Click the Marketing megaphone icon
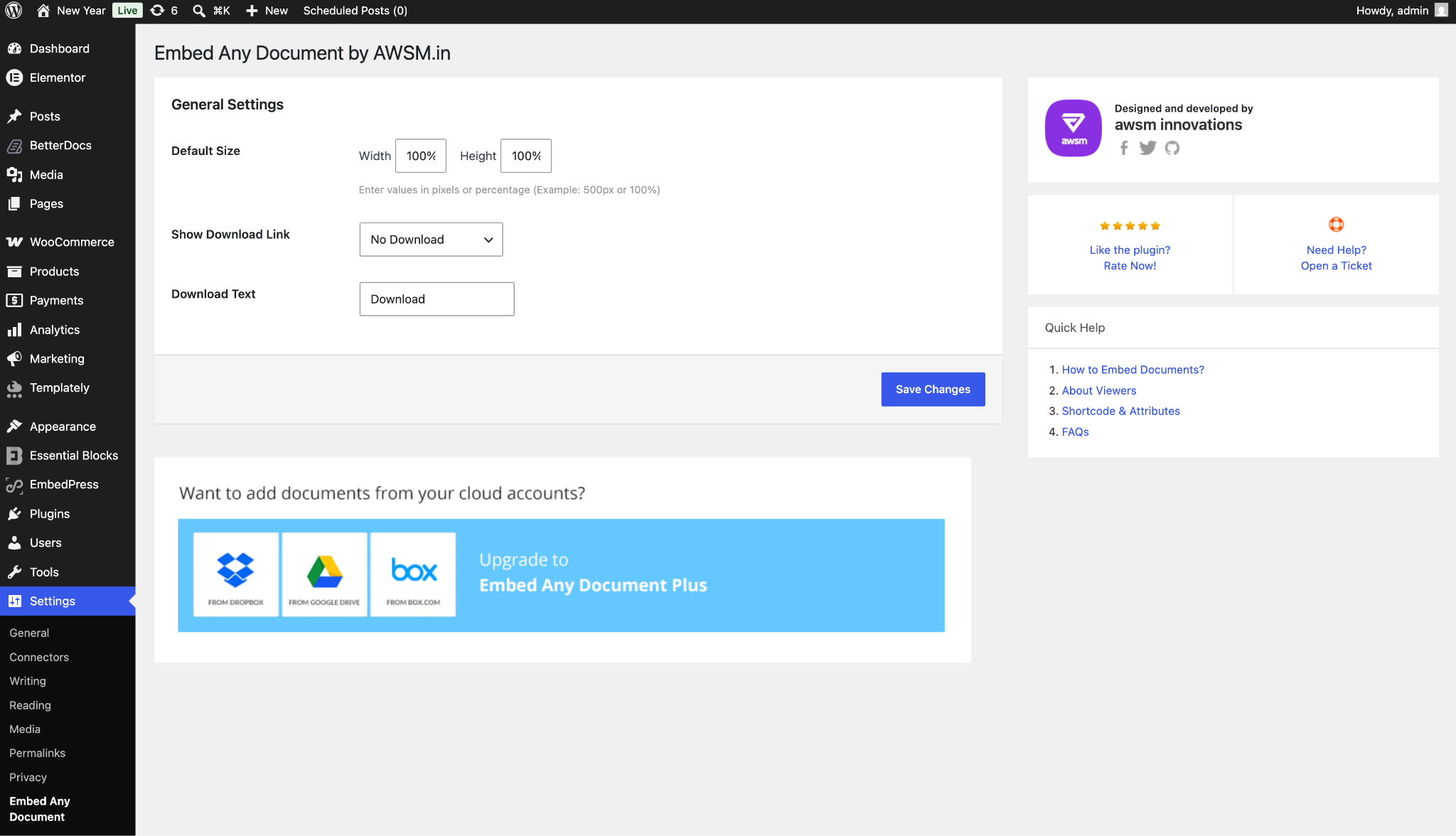 (x=14, y=358)
